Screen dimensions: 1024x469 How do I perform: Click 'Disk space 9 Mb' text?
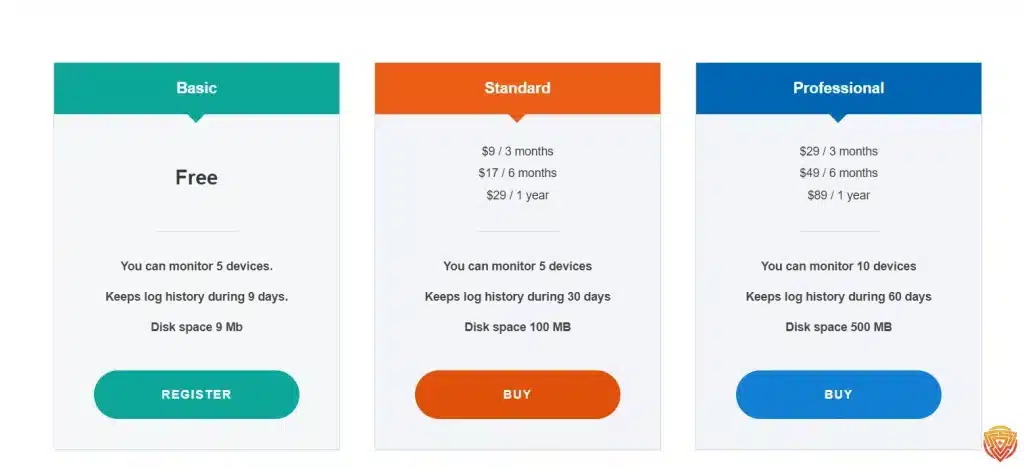click(x=197, y=327)
